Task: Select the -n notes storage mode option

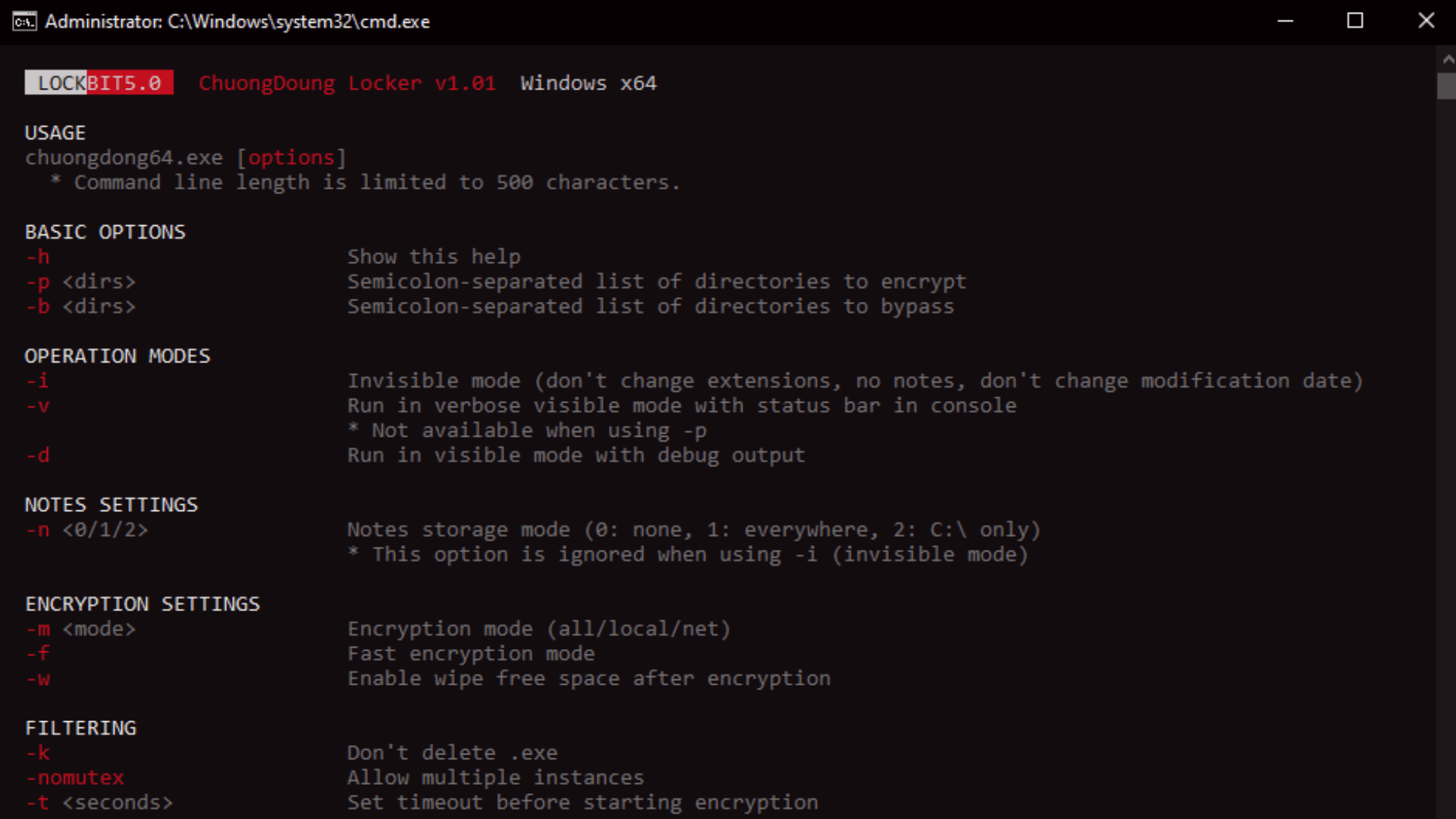Action: tap(86, 530)
